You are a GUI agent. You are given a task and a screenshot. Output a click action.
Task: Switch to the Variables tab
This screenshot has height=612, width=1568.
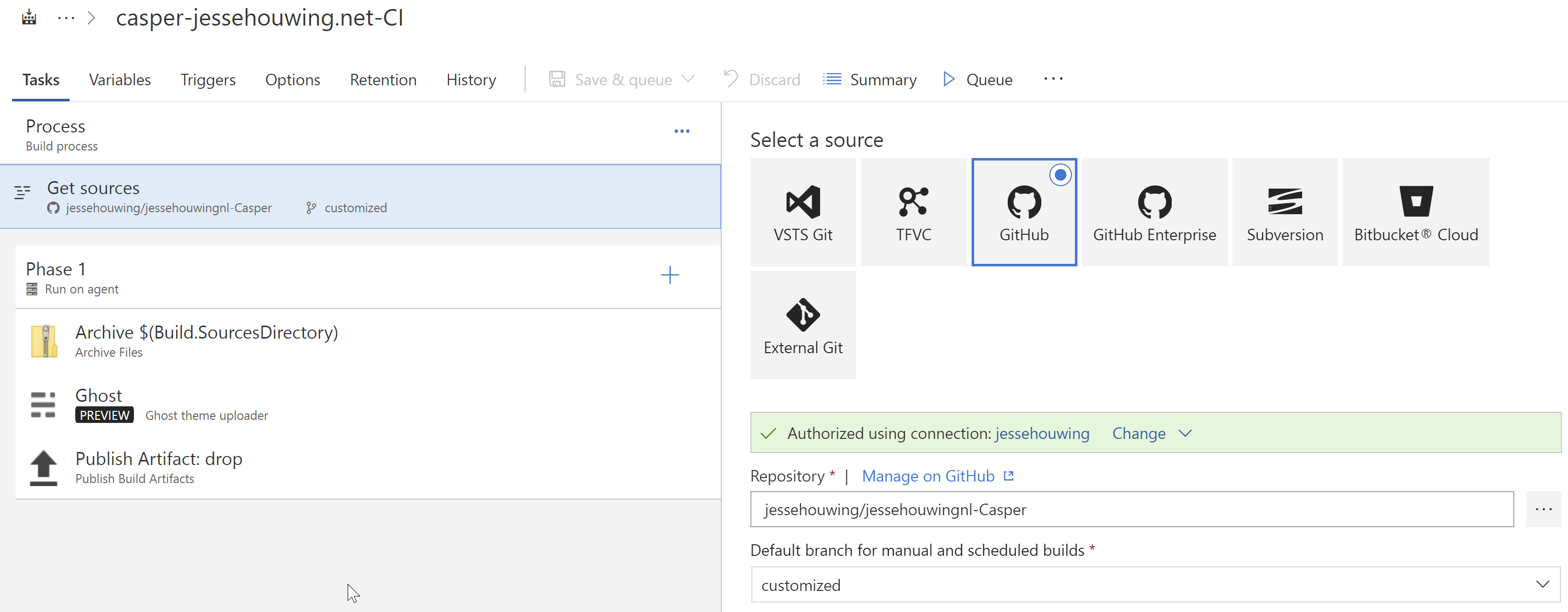click(119, 80)
